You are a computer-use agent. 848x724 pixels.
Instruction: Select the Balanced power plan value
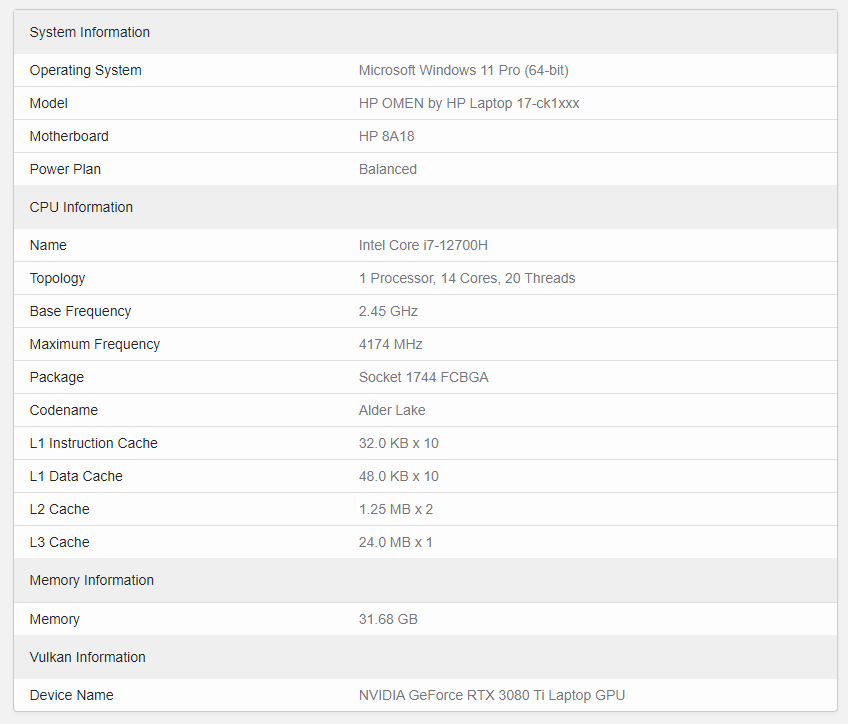pyautogui.click(x=388, y=169)
